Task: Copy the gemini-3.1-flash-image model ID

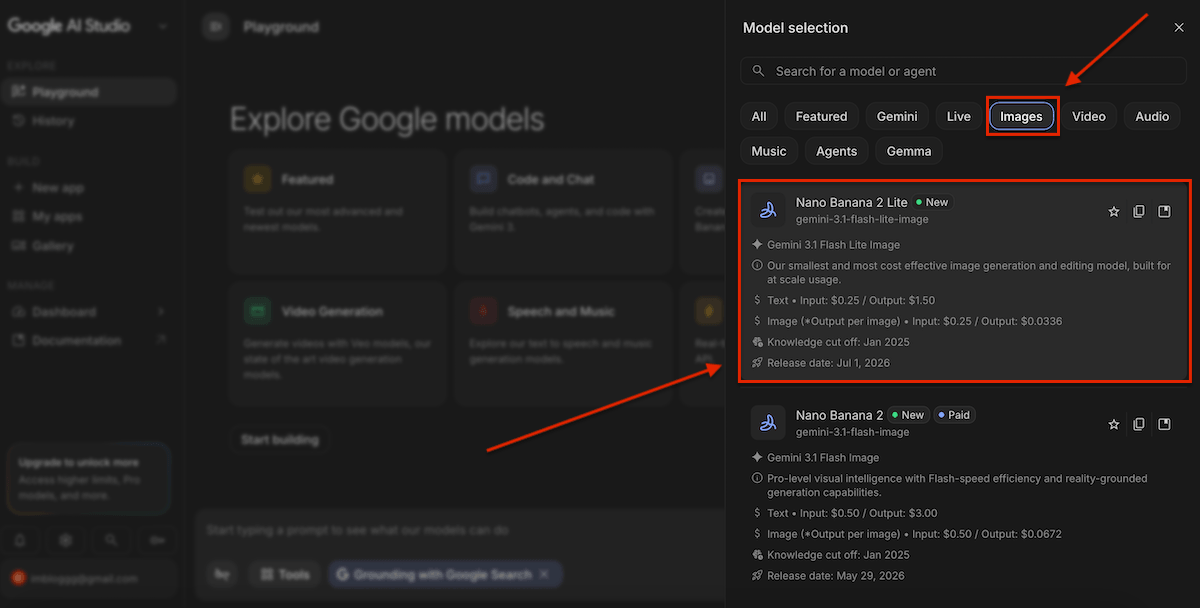Action: 1139,425
